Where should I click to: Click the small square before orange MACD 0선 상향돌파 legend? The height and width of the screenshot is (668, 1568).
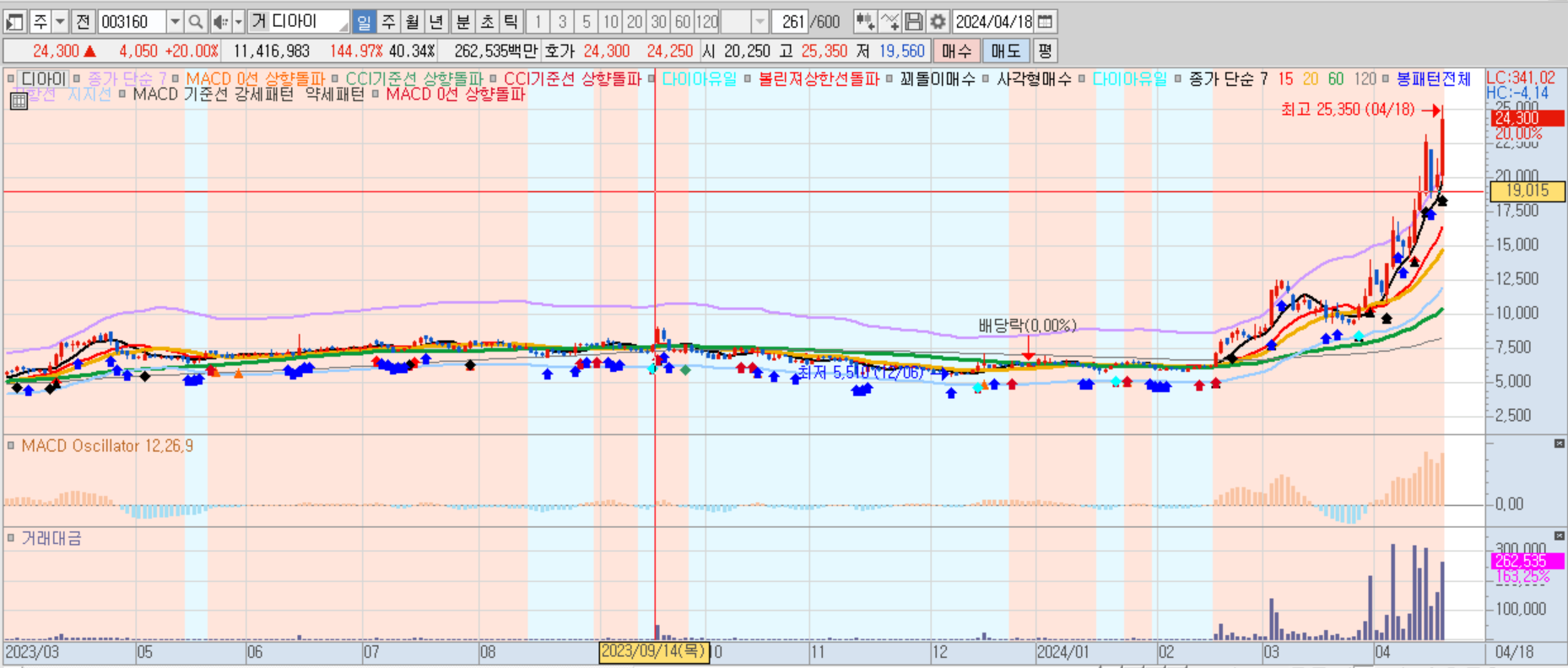176,79
